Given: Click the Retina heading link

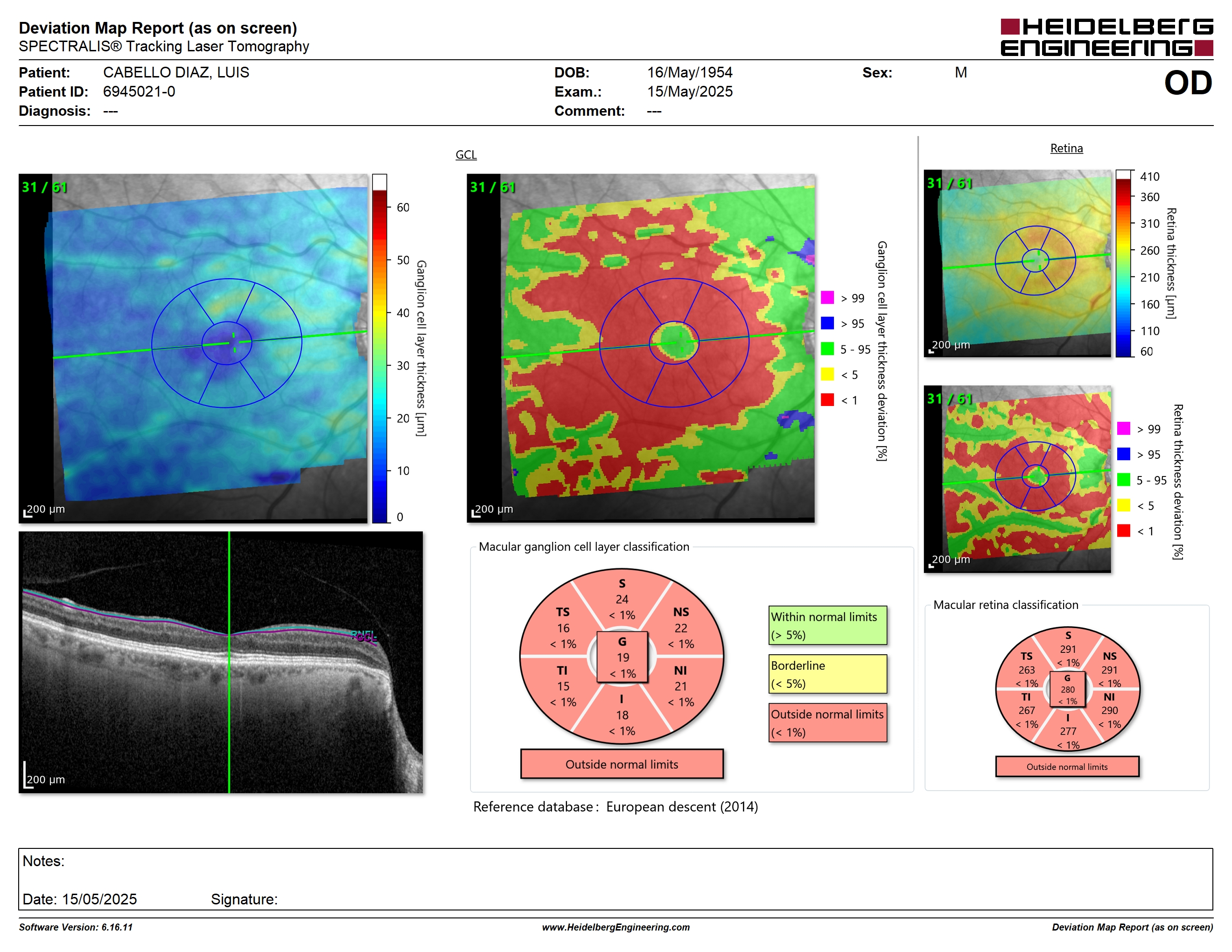Looking at the screenshot, I should (1066, 148).
